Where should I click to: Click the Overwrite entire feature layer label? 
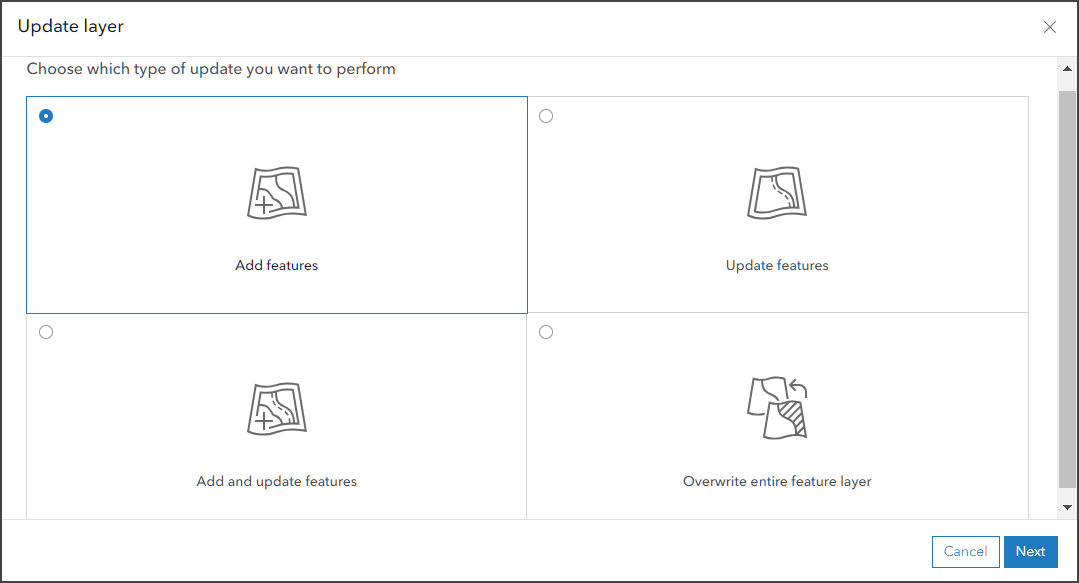[x=777, y=482]
